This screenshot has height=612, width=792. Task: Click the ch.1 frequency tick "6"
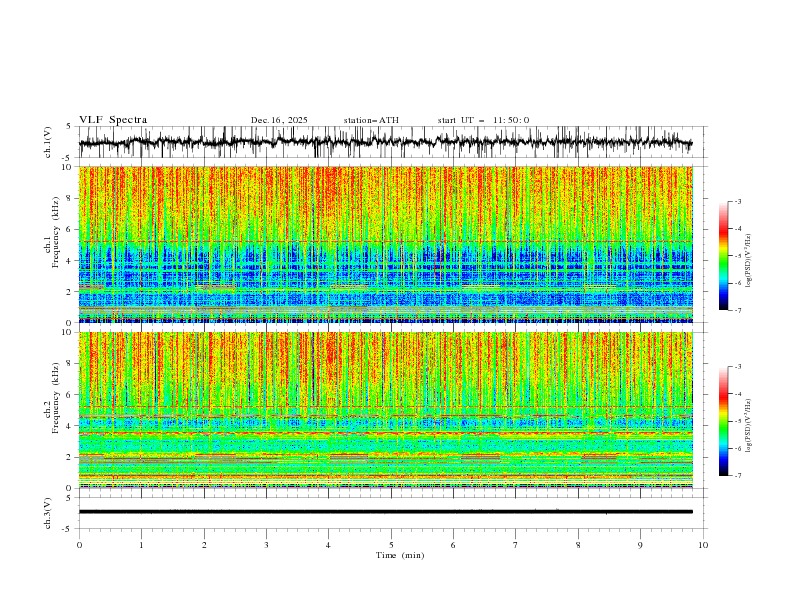[70, 230]
